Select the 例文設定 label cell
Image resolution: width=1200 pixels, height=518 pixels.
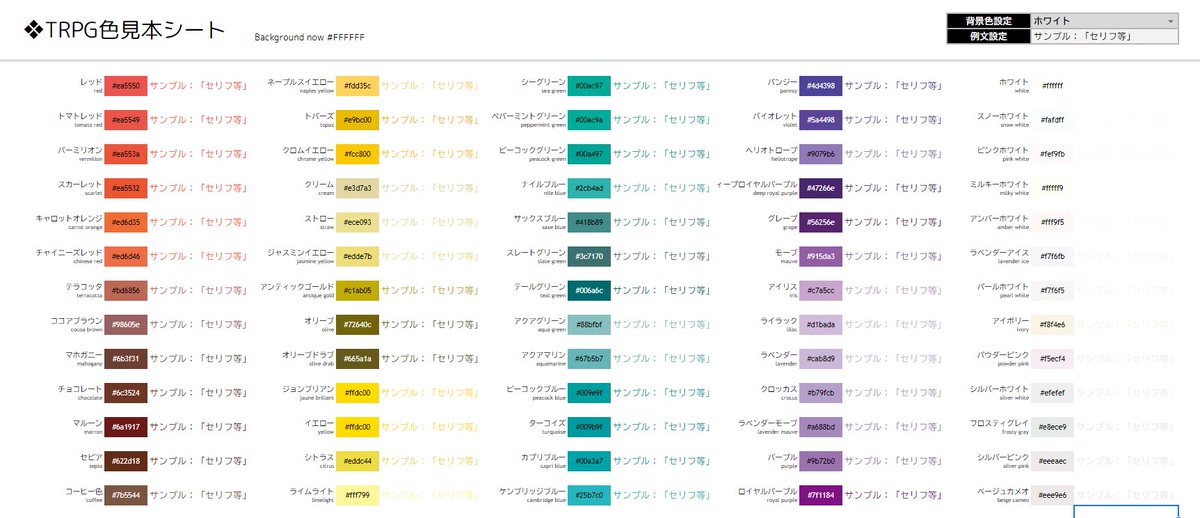[987, 36]
